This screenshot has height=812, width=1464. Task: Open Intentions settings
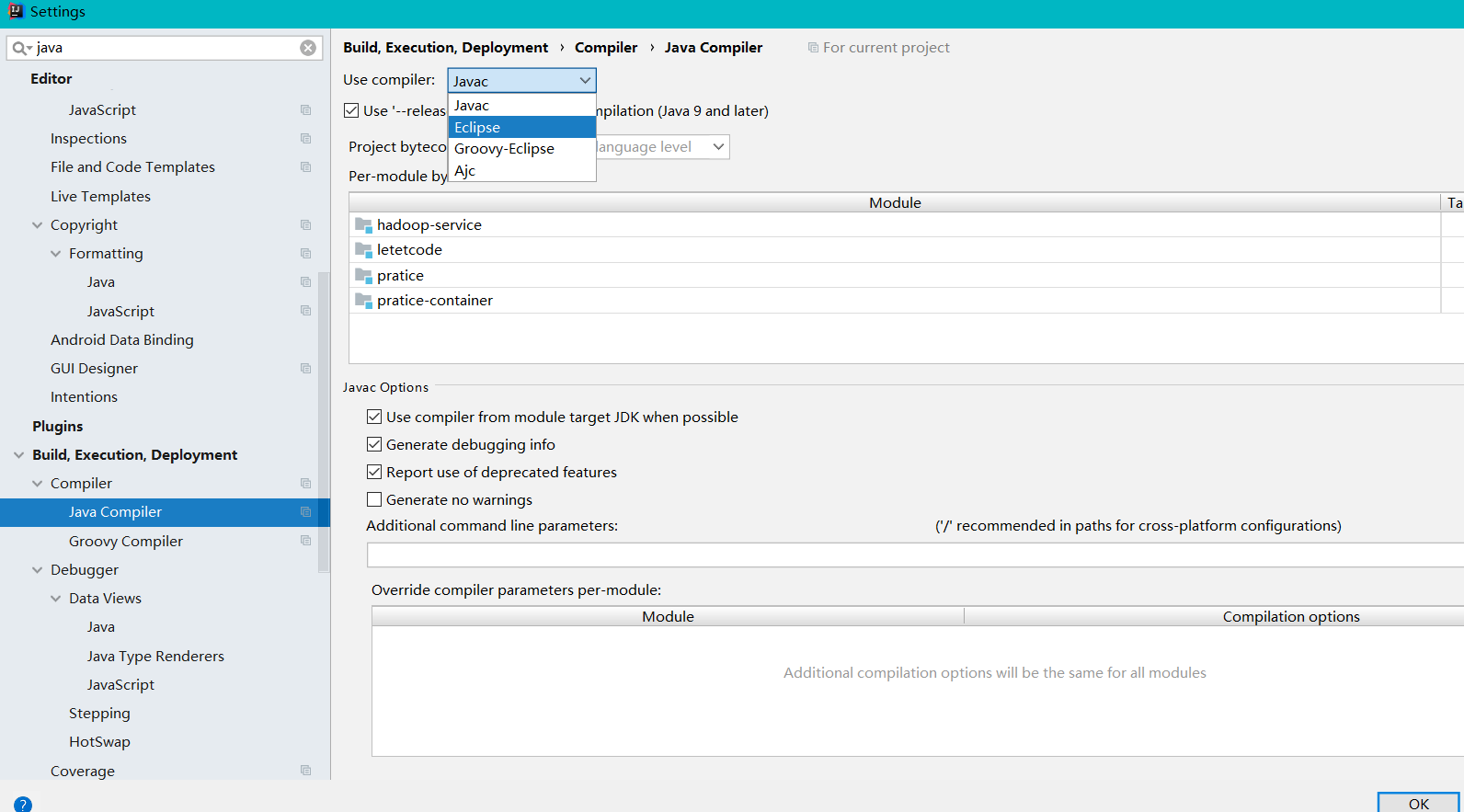pyautogui.click(x=84, y=396)
